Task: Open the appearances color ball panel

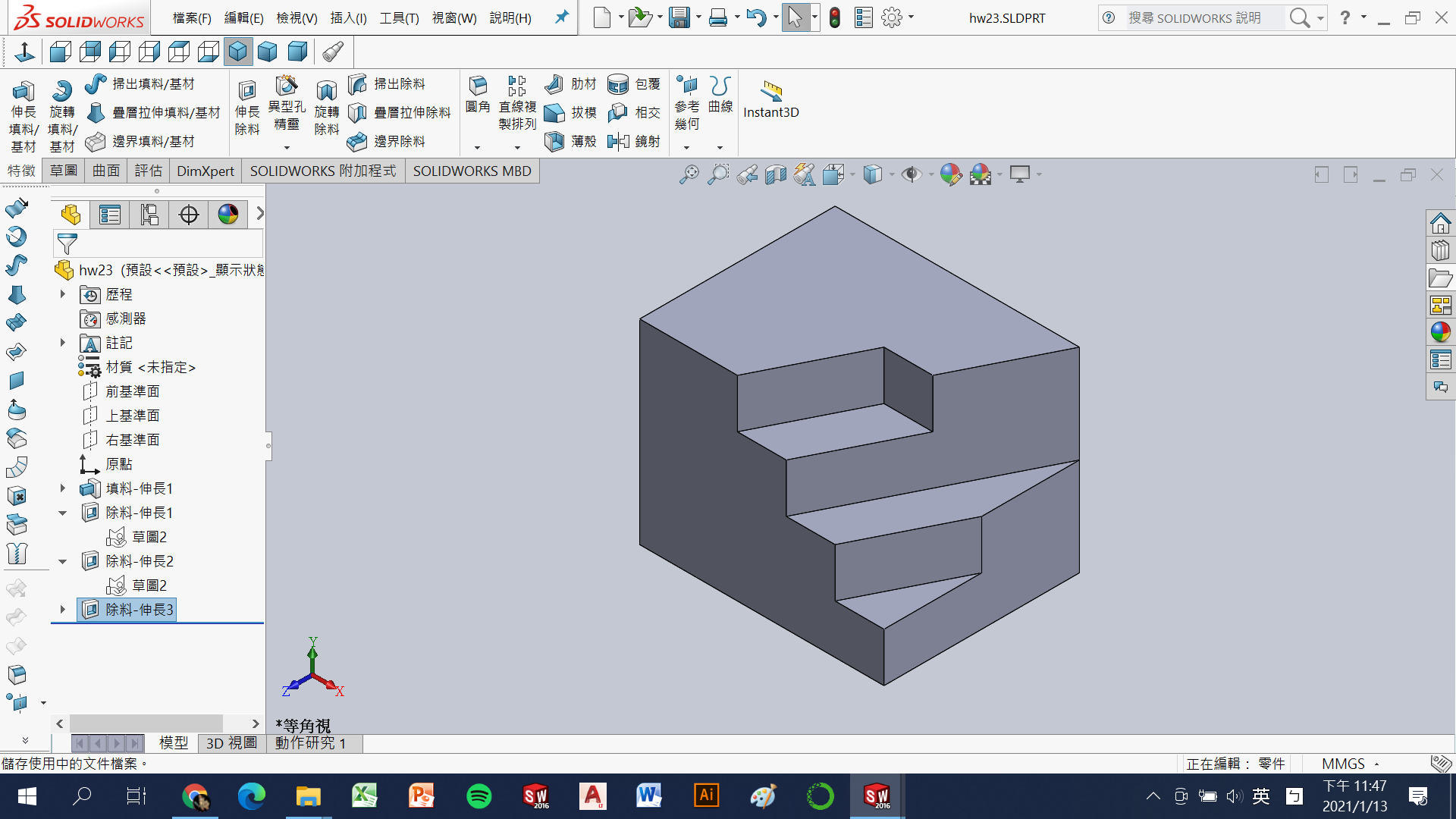Action: coord(1440,332)
